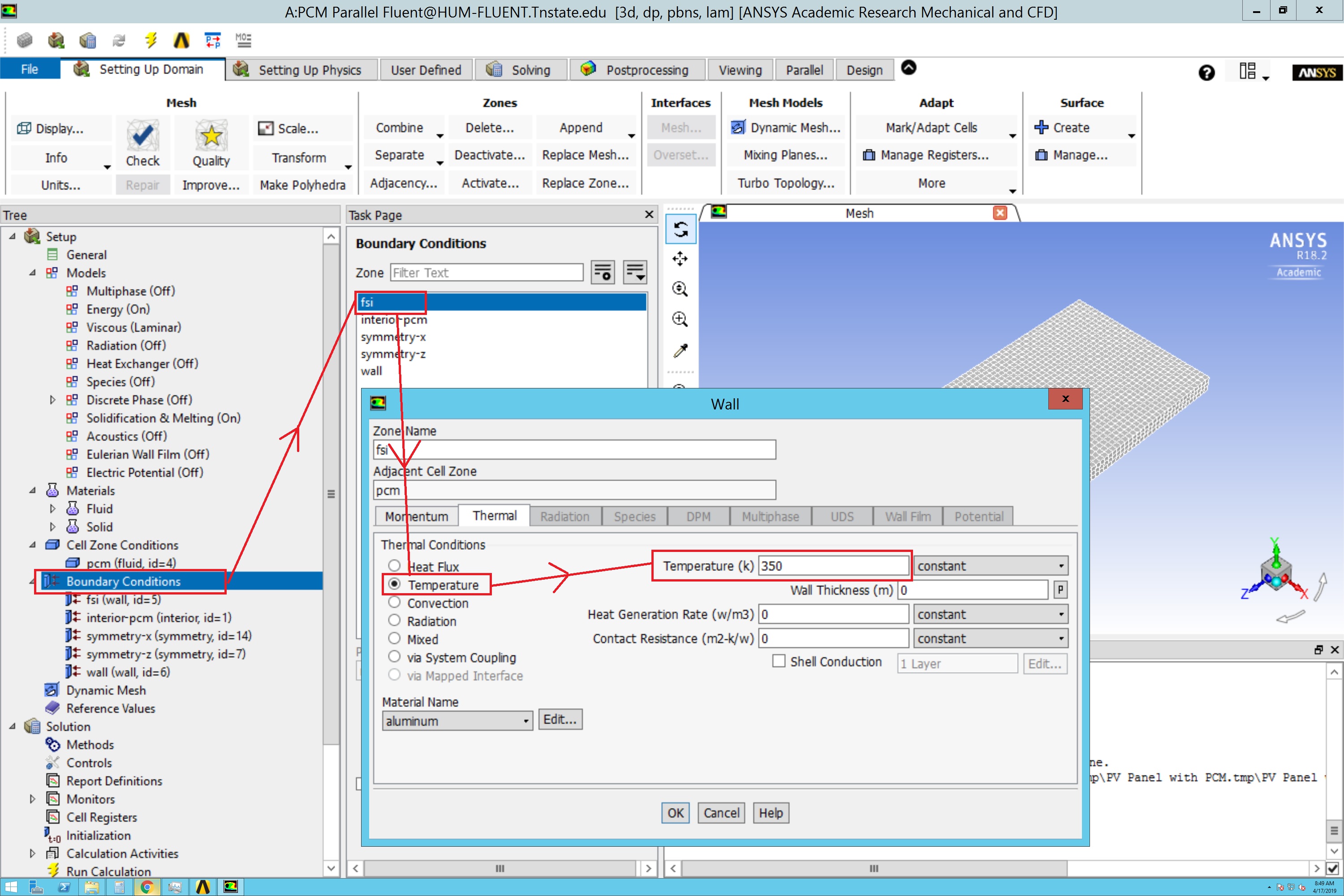Click the Check mesh checkmark icon

[142, 135]
